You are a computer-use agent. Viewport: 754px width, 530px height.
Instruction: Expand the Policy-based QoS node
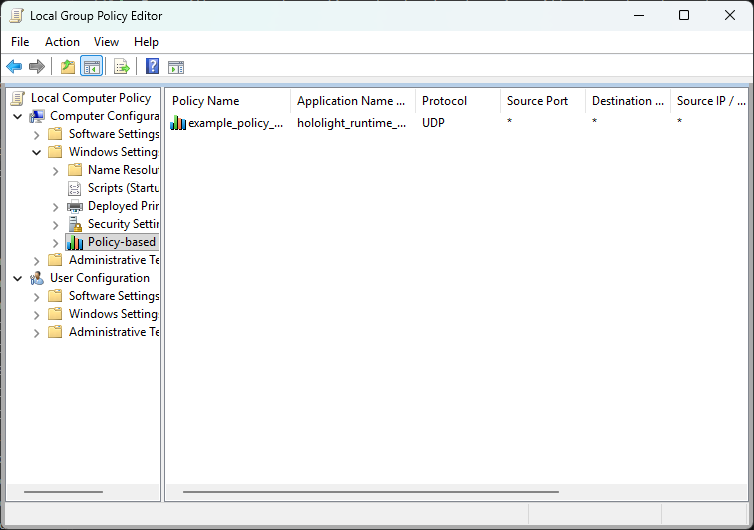55,243
